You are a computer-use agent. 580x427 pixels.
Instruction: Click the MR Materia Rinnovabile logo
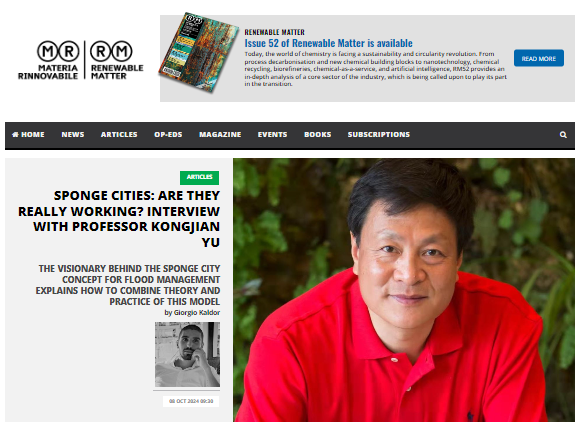pyautogui.click(x=48, y=60)
